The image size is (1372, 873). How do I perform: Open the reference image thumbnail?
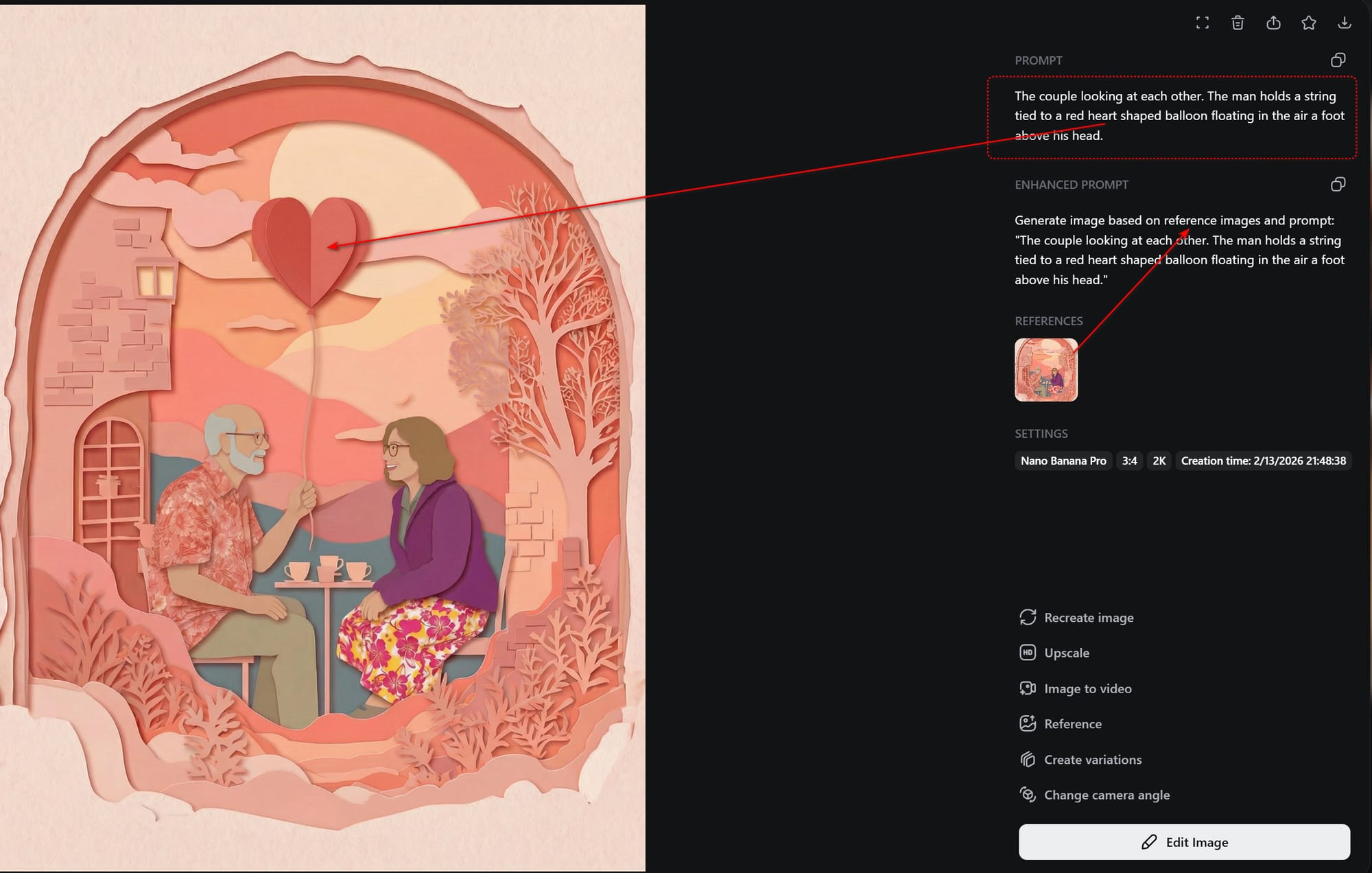point(1046,370)
